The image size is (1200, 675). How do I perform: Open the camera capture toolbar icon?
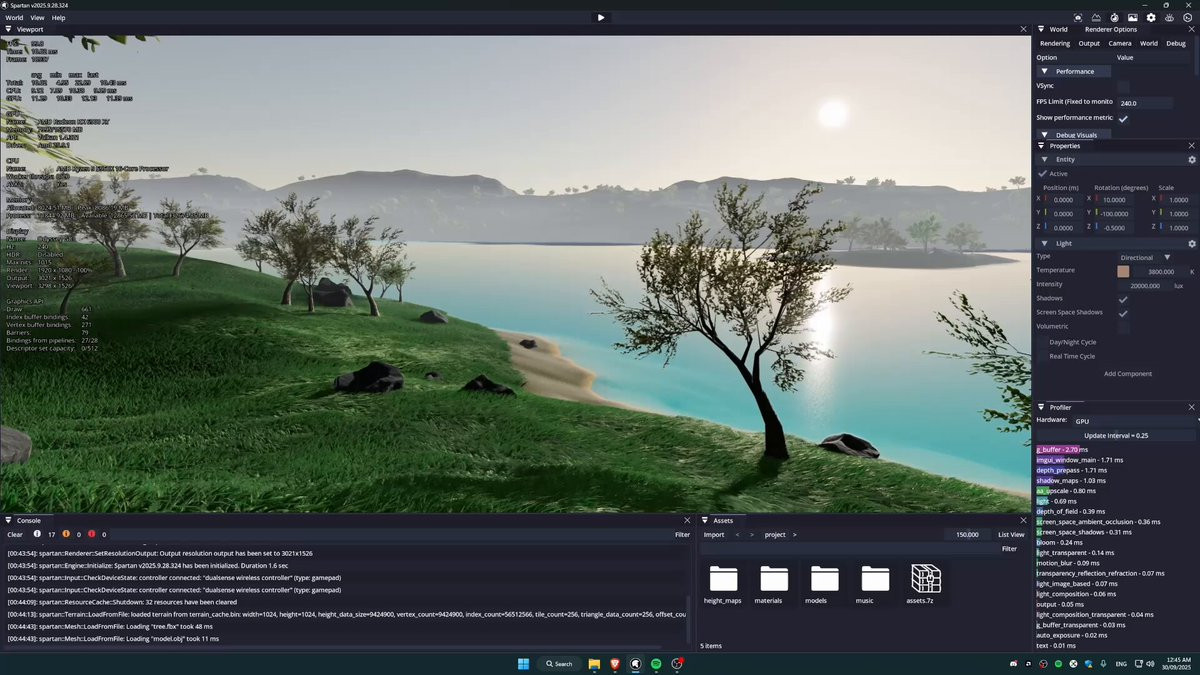[1078, 17]
